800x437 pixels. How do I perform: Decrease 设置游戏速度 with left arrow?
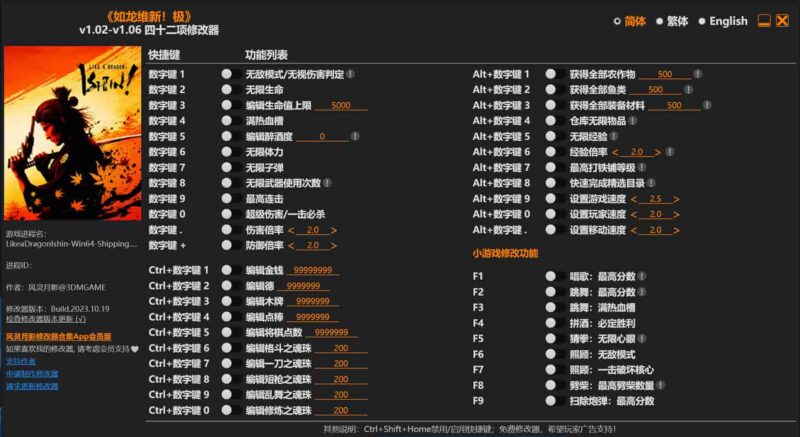[634, 199]
